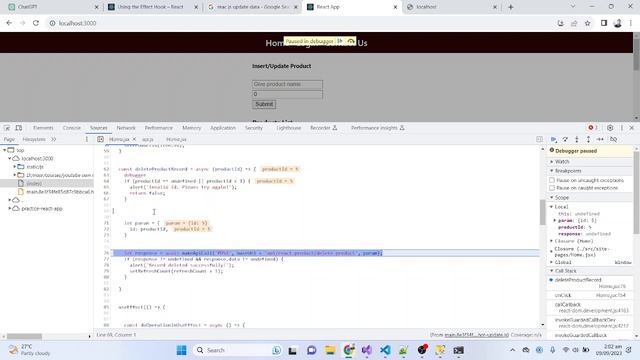Viewport: 640px width, 360px height.
Task: Bookmark this page with star icon
Action: (x=587, y=23)
